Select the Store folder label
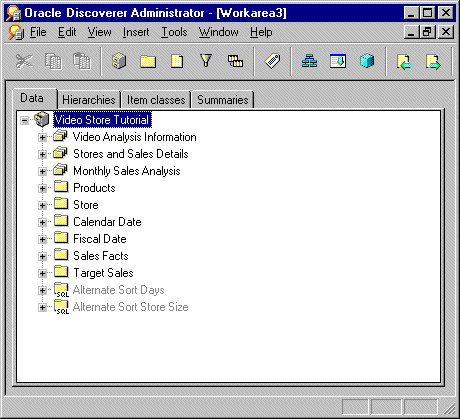The image size is (460, 419). [86, 205]
